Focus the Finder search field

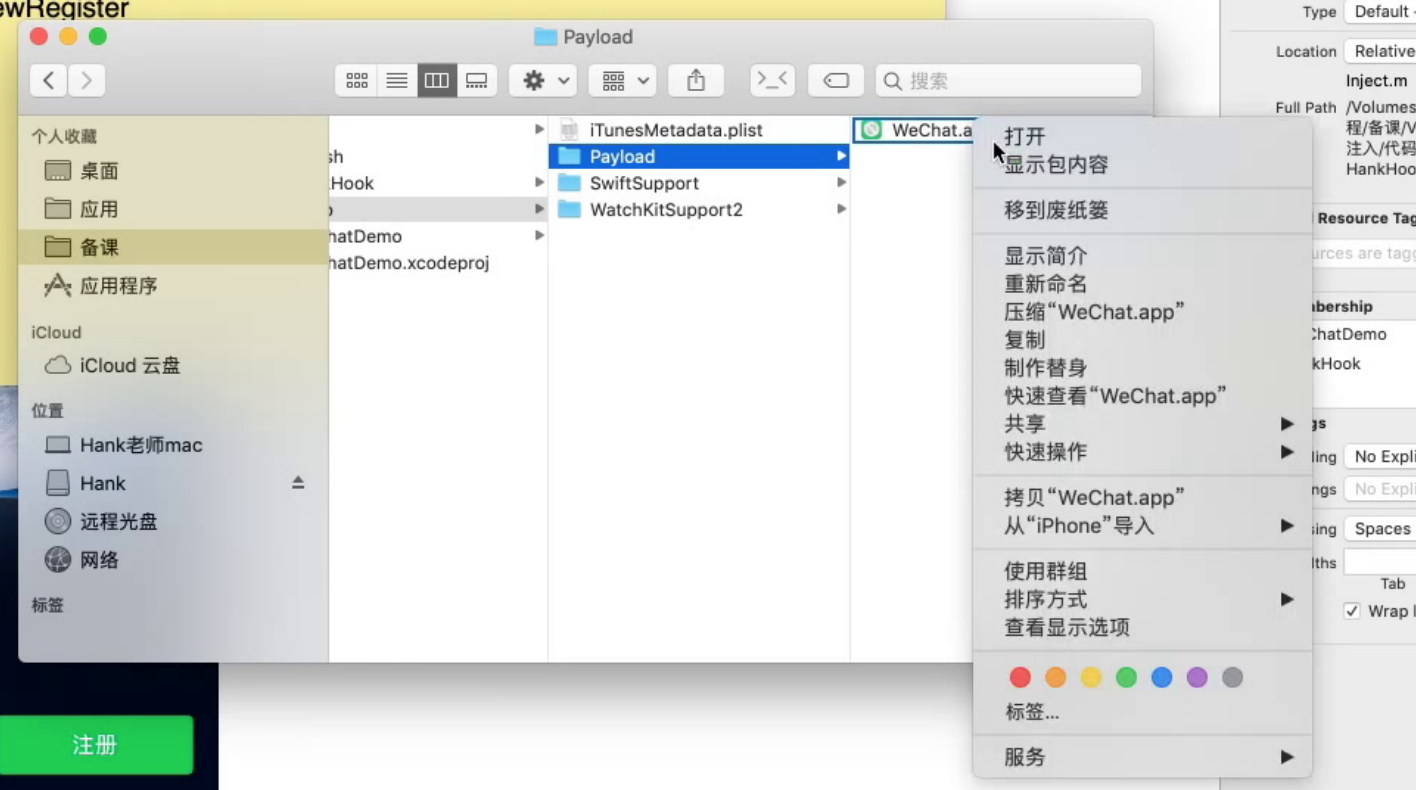1008,81
